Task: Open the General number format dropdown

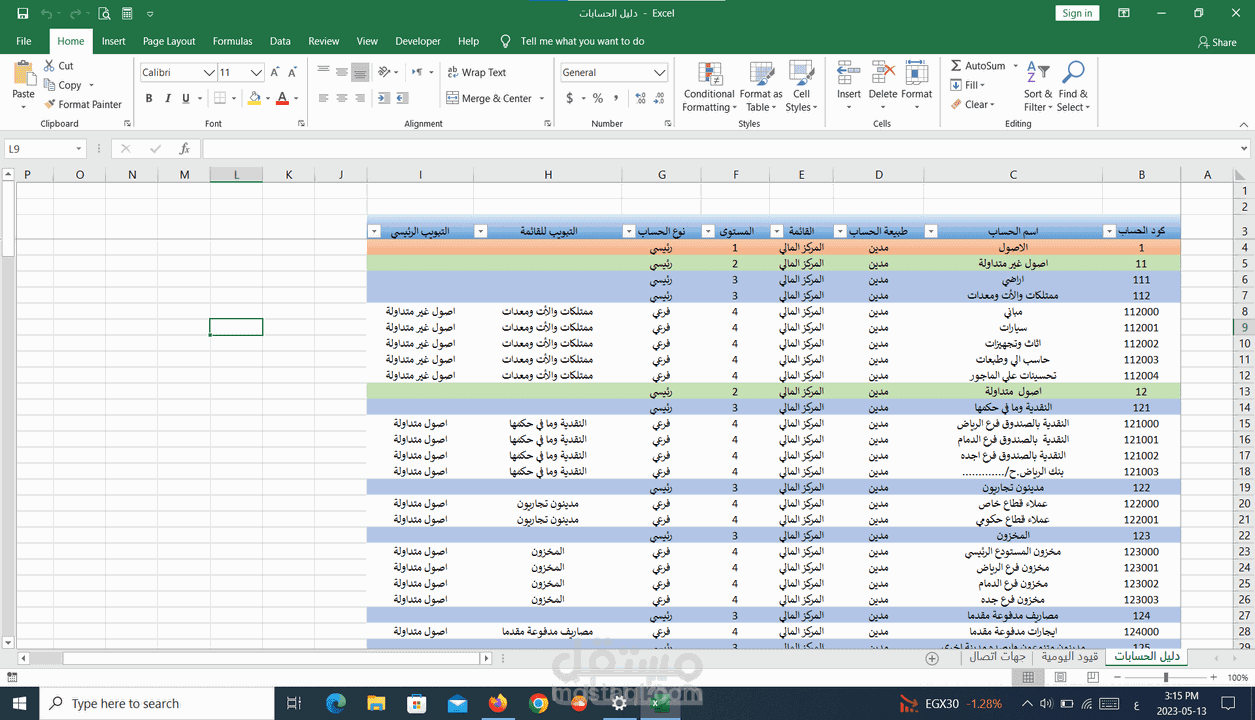Action: [659, 72]
